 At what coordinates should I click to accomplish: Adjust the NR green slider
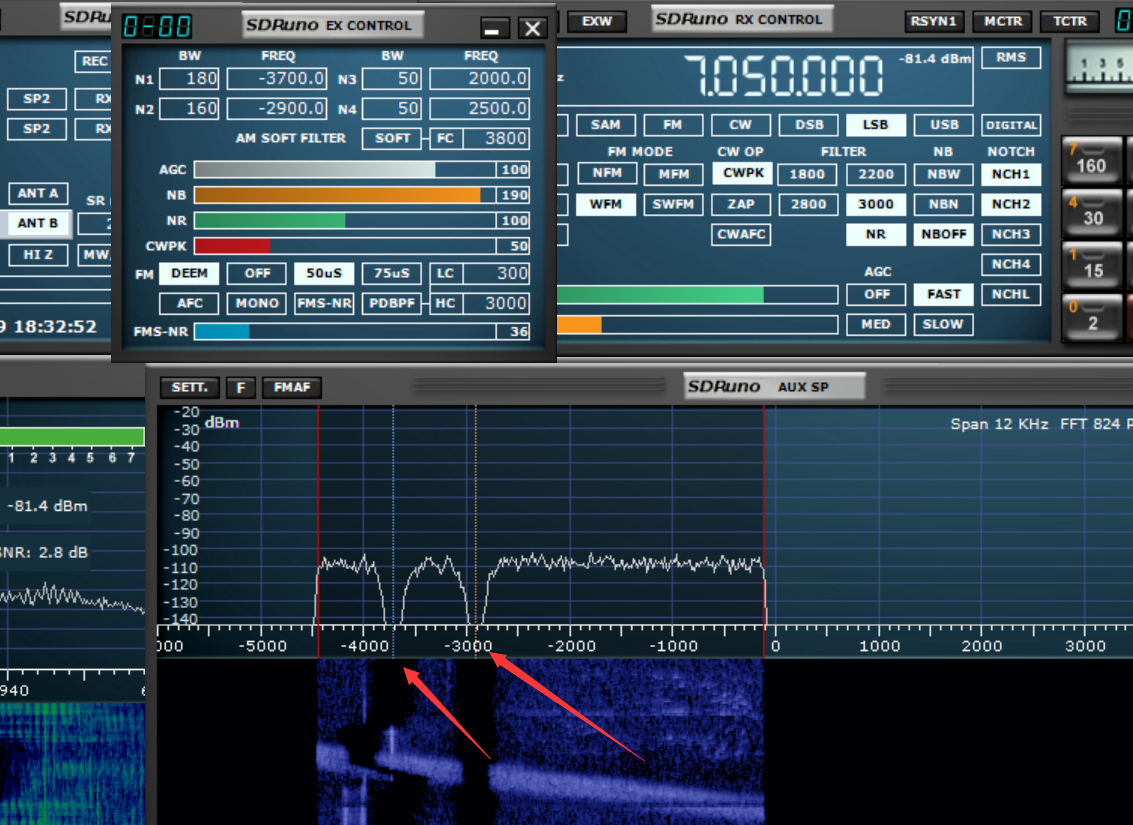[x=345, y=220]
